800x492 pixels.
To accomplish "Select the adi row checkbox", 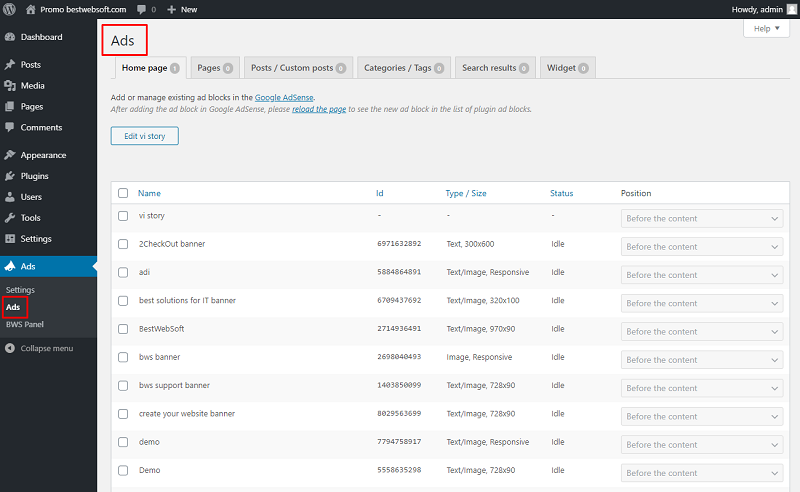I will click(123, 273).
